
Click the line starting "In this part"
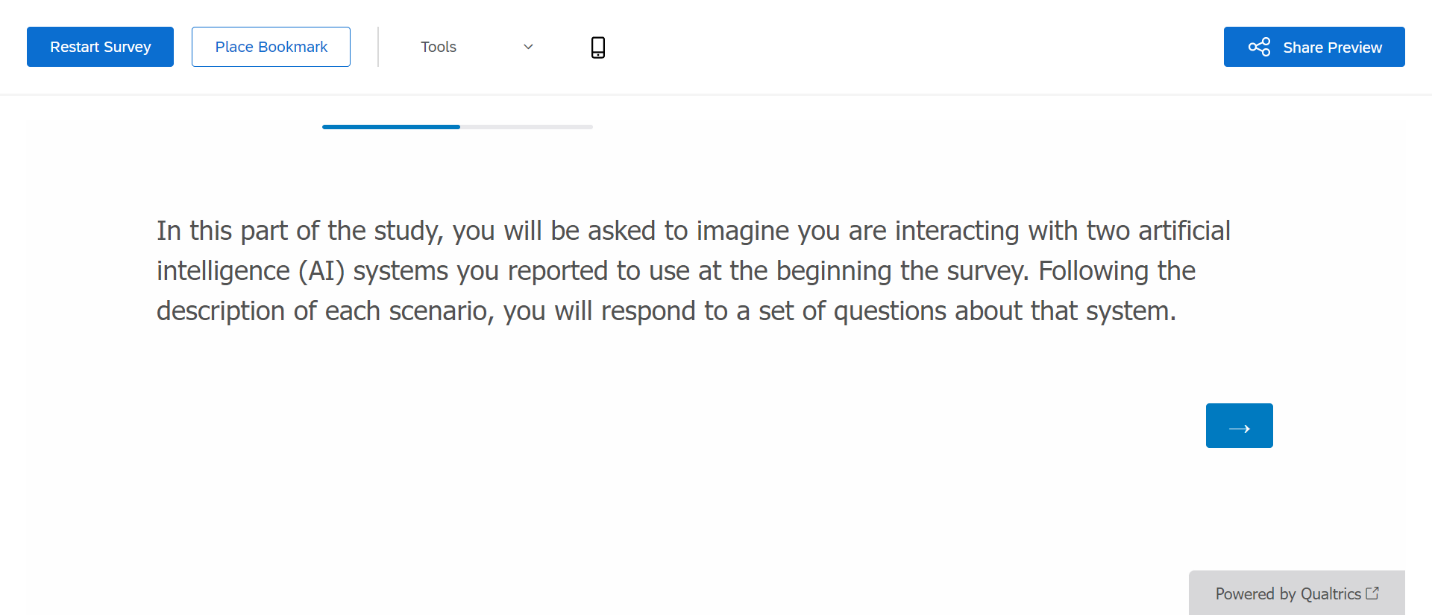[693, 231]
